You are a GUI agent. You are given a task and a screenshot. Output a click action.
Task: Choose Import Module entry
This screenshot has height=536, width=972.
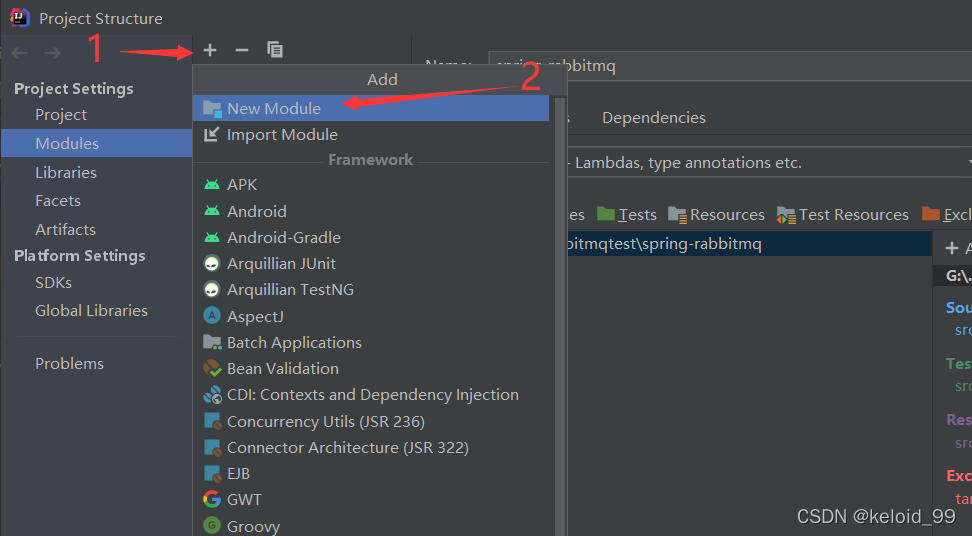371,134
